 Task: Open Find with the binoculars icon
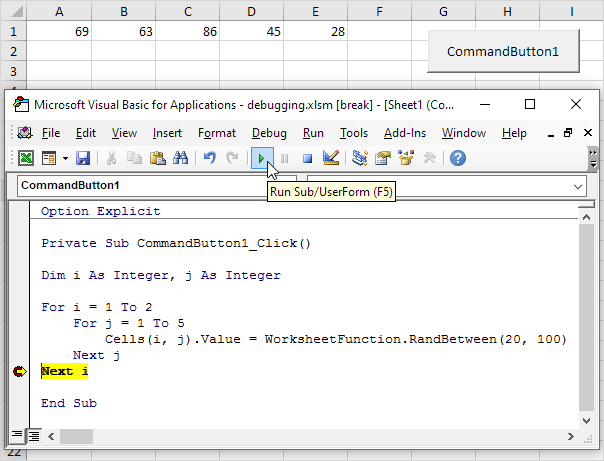[181, 158]
